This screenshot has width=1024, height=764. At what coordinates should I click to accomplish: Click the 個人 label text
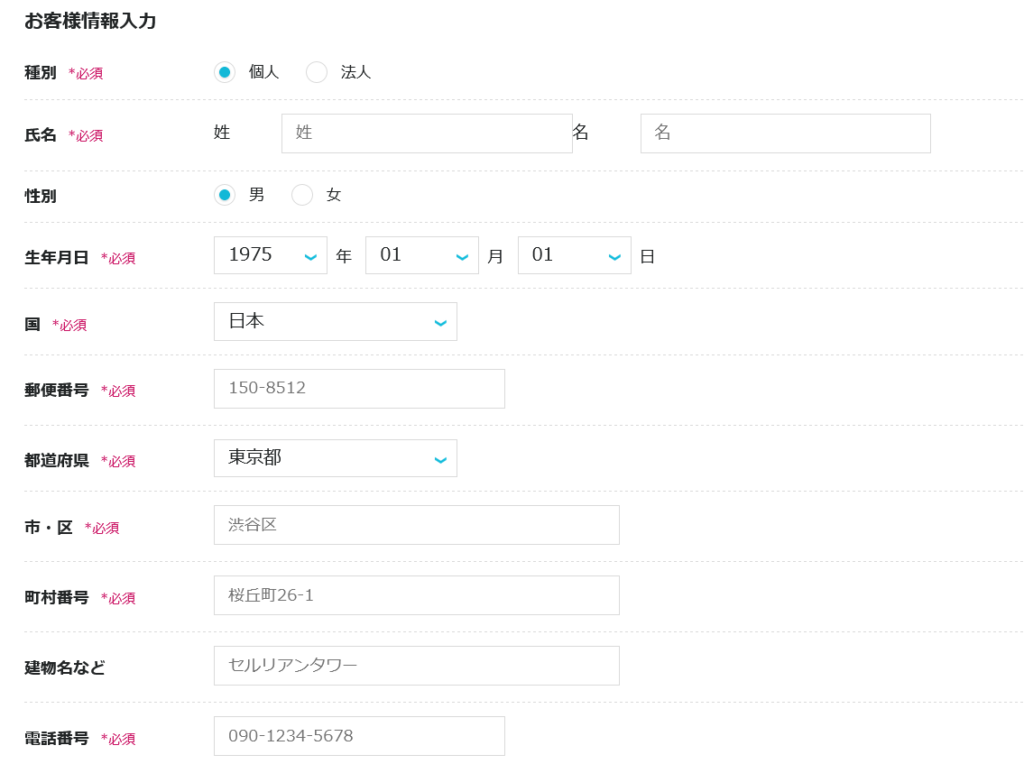(x=264, y=72)
